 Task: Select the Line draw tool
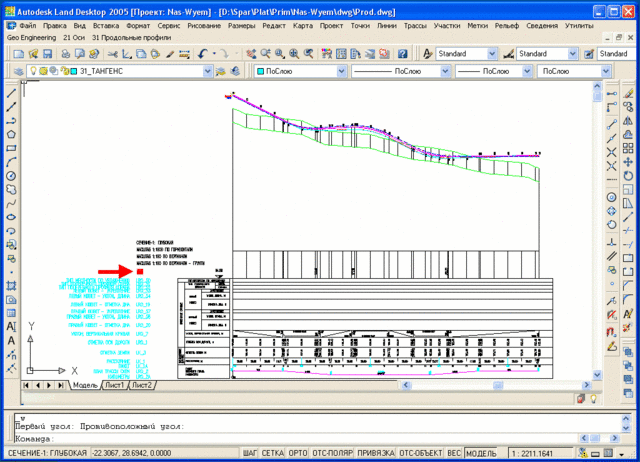click(x=11, y=93)
